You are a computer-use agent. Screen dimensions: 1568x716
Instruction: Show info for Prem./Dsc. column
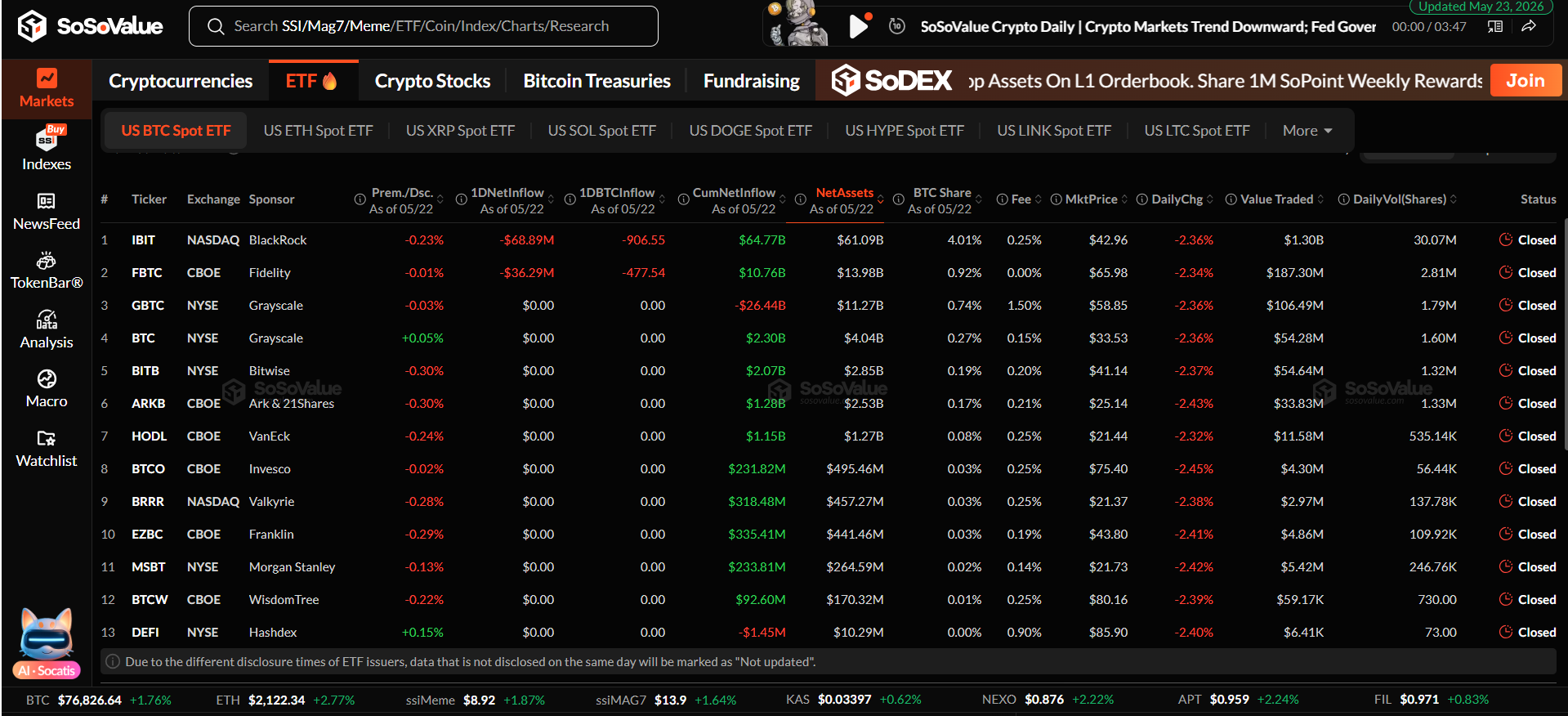pyautogui.click(x=360, y=199)
